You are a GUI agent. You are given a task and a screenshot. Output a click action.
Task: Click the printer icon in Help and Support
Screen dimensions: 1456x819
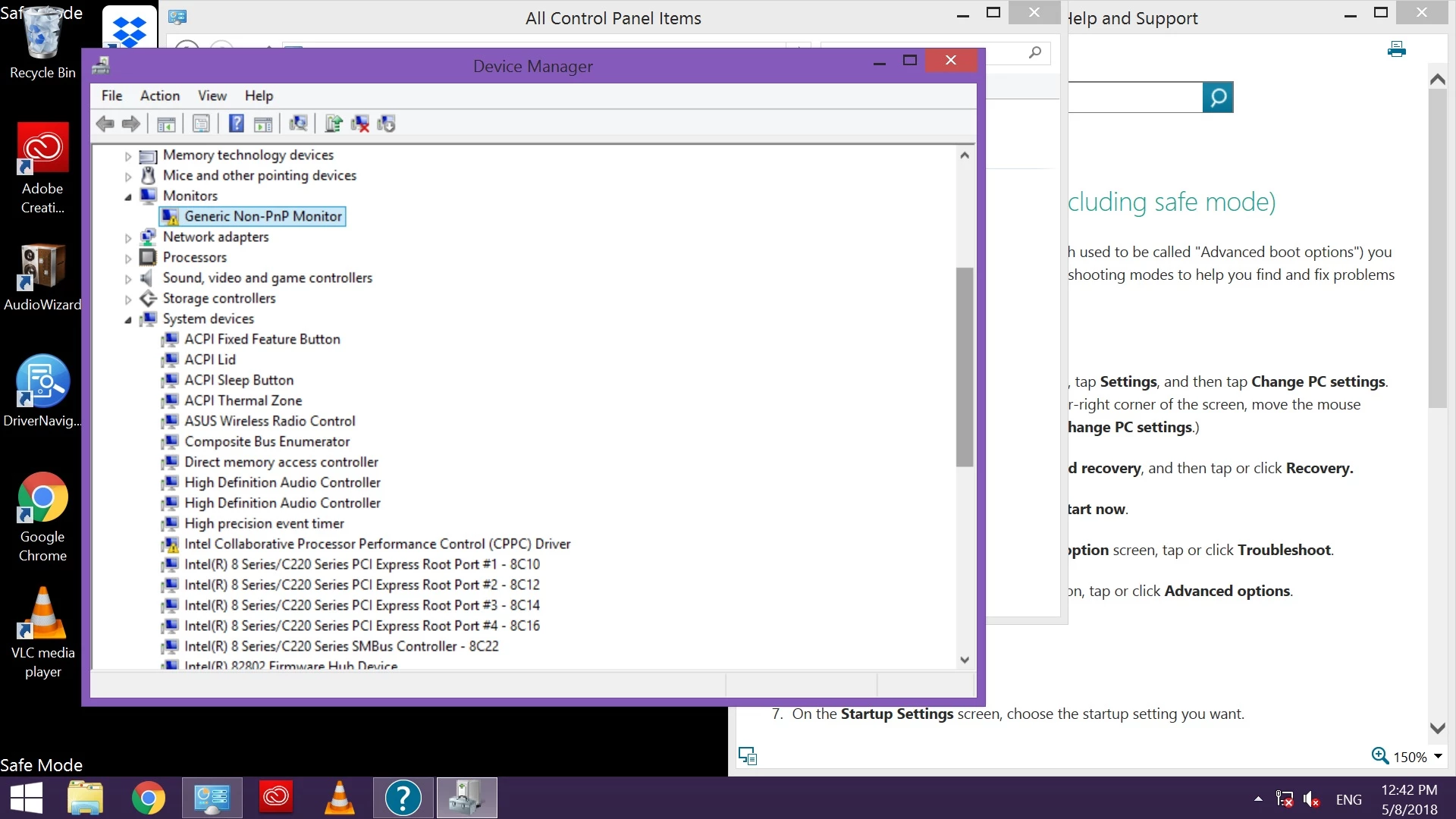(x=1396, y=50)
